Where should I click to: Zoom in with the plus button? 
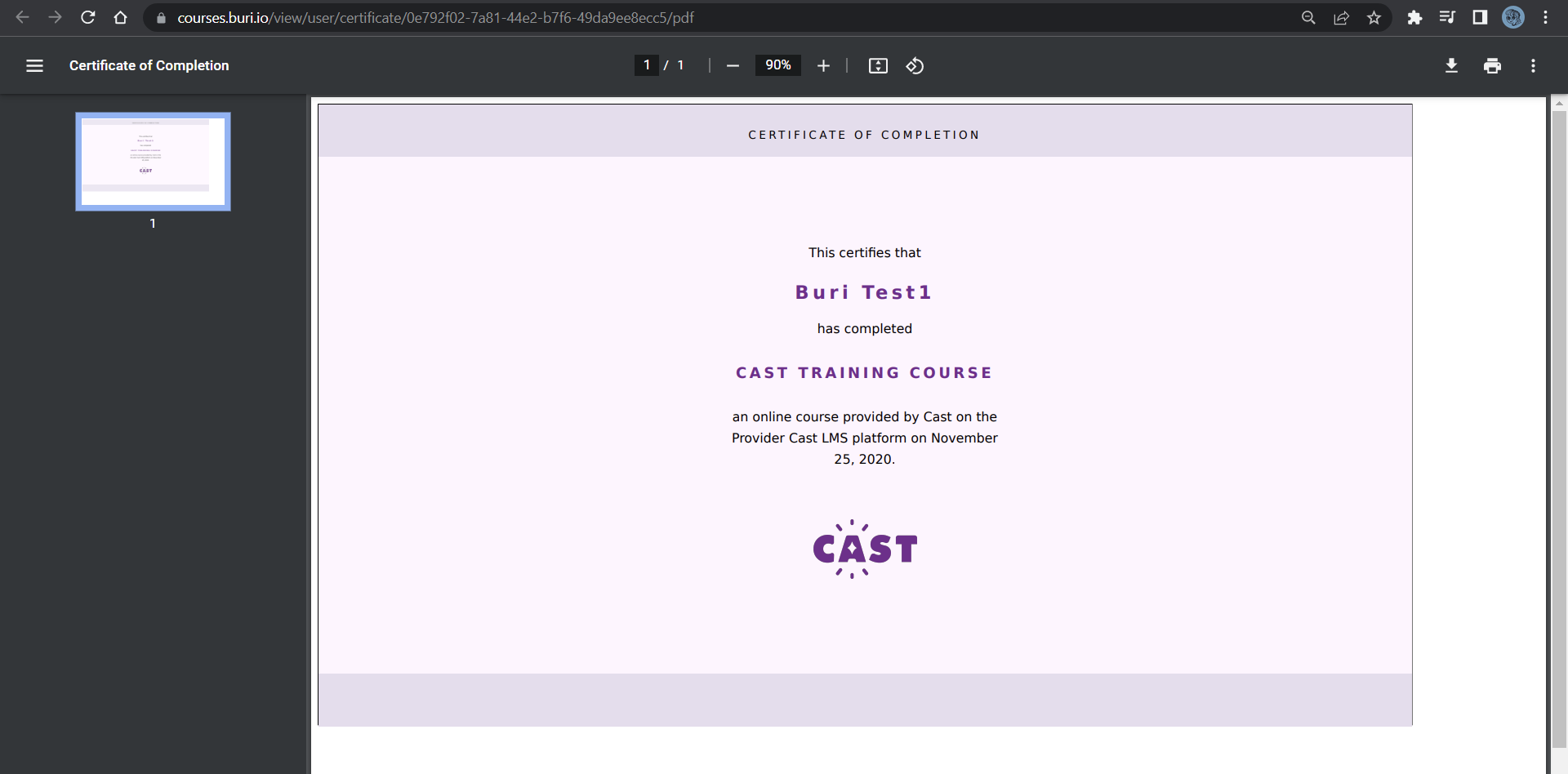(x=823, y=66)
